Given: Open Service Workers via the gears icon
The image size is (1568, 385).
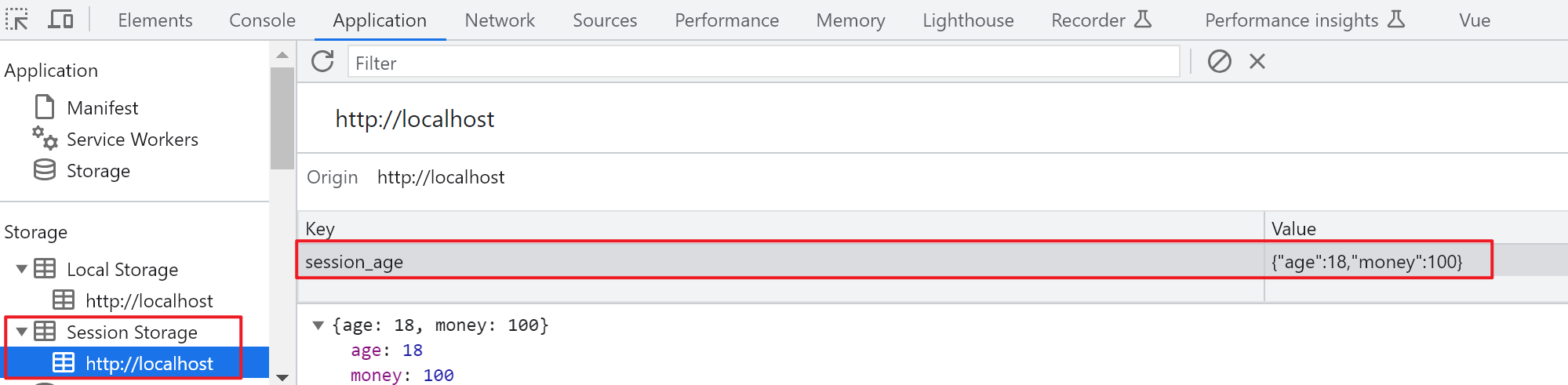Looking at the screenshot, I should [x=45, y=138].
